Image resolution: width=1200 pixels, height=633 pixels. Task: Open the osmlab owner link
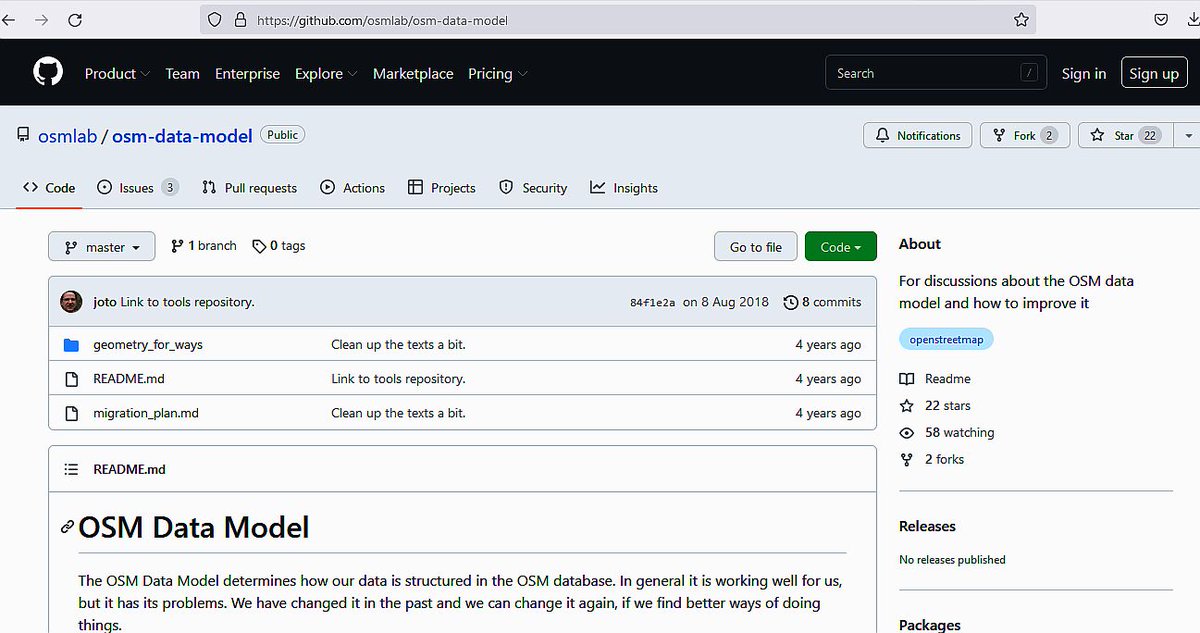pyautogui.click(x=67, y=135)
